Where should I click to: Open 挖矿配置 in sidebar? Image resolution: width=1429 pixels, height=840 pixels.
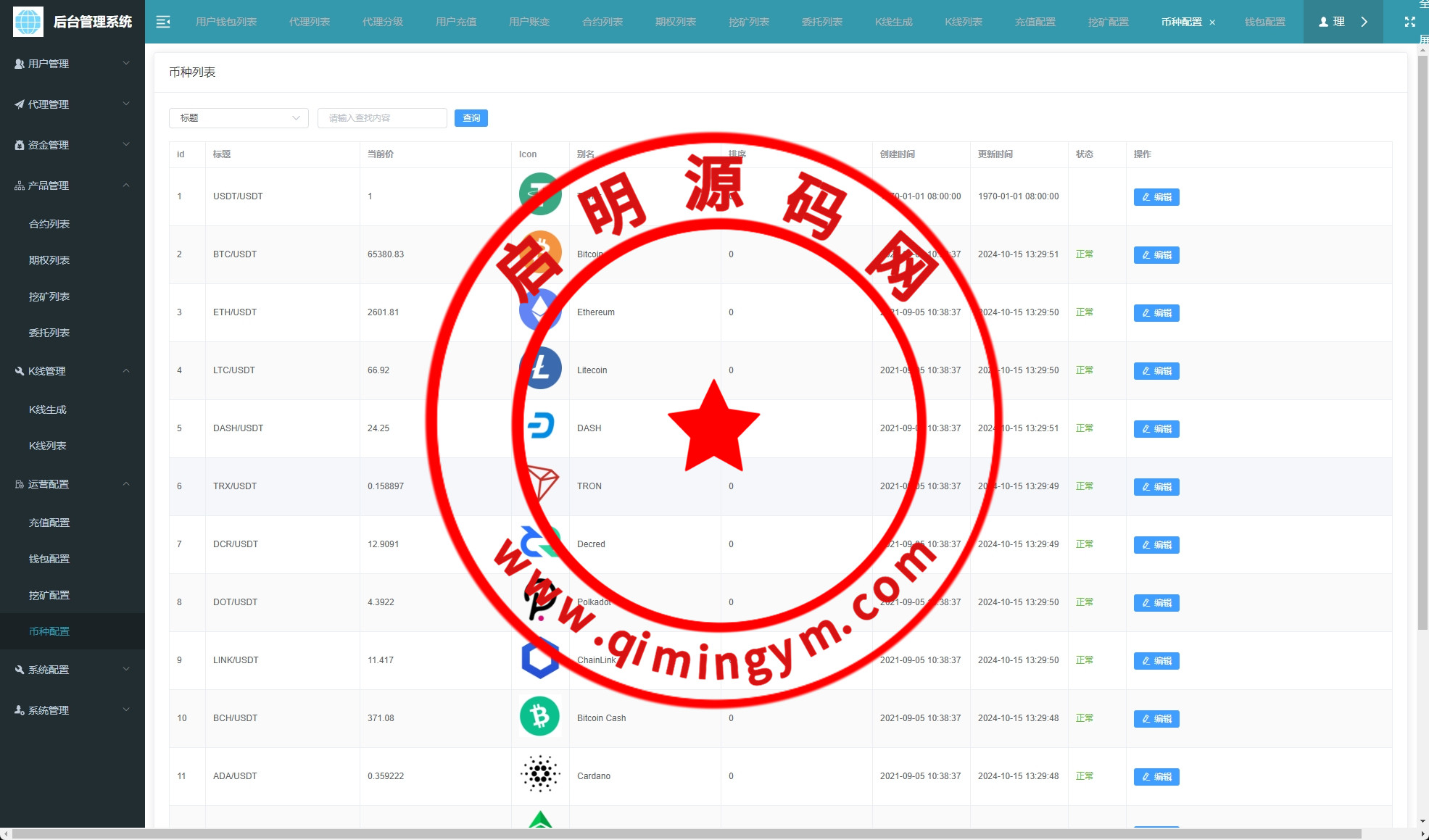point(49,595)
